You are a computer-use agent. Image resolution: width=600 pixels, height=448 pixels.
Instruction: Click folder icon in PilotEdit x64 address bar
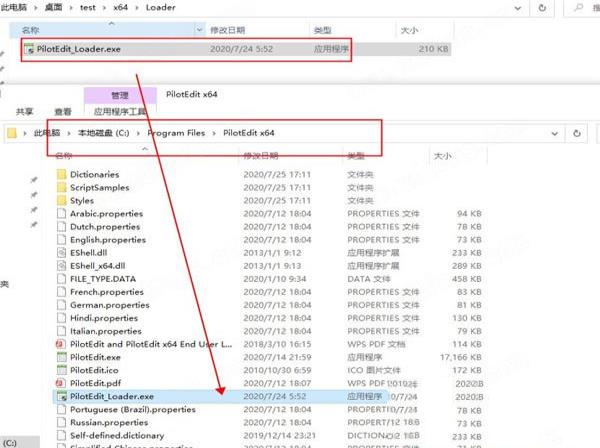click(12, 133)
